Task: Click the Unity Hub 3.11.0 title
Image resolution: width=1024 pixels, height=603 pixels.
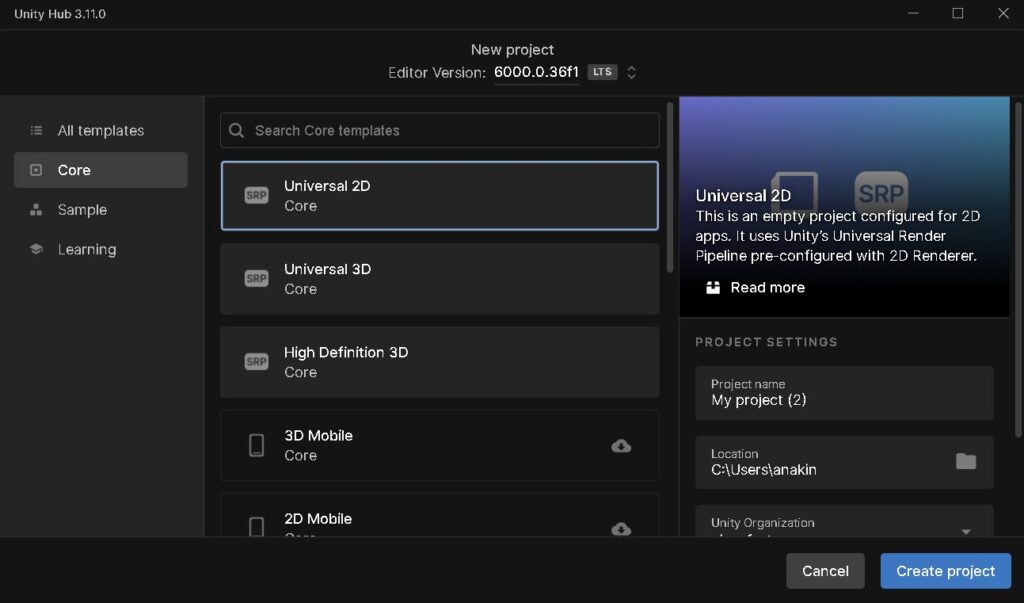Action: click(x=60, y=14)
